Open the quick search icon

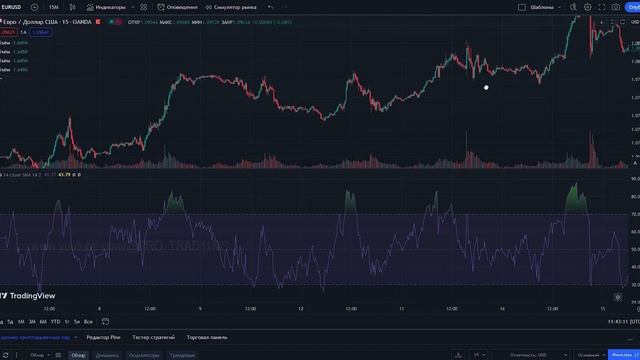point(573,7)
